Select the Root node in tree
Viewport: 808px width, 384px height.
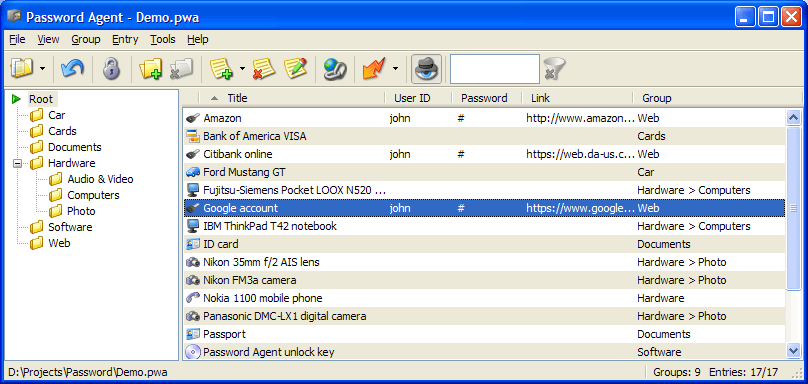41,99
